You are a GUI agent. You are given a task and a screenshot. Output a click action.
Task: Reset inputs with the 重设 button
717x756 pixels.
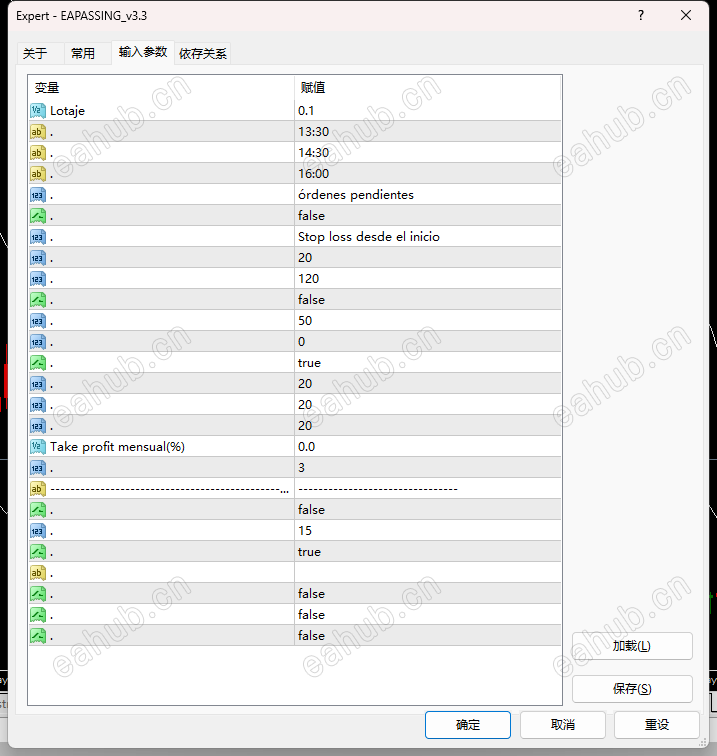(x=657, y=725)
